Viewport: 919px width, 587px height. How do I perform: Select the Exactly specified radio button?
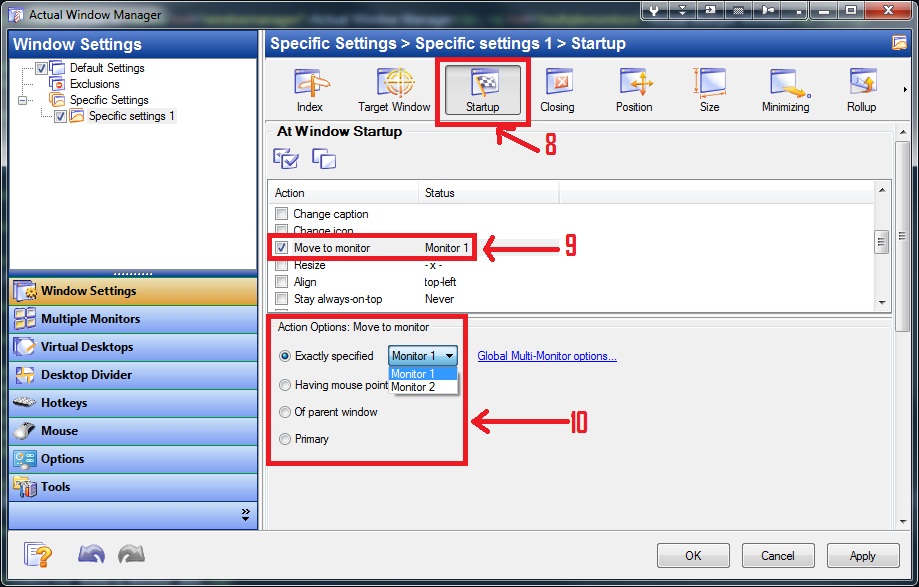(285, 356)
